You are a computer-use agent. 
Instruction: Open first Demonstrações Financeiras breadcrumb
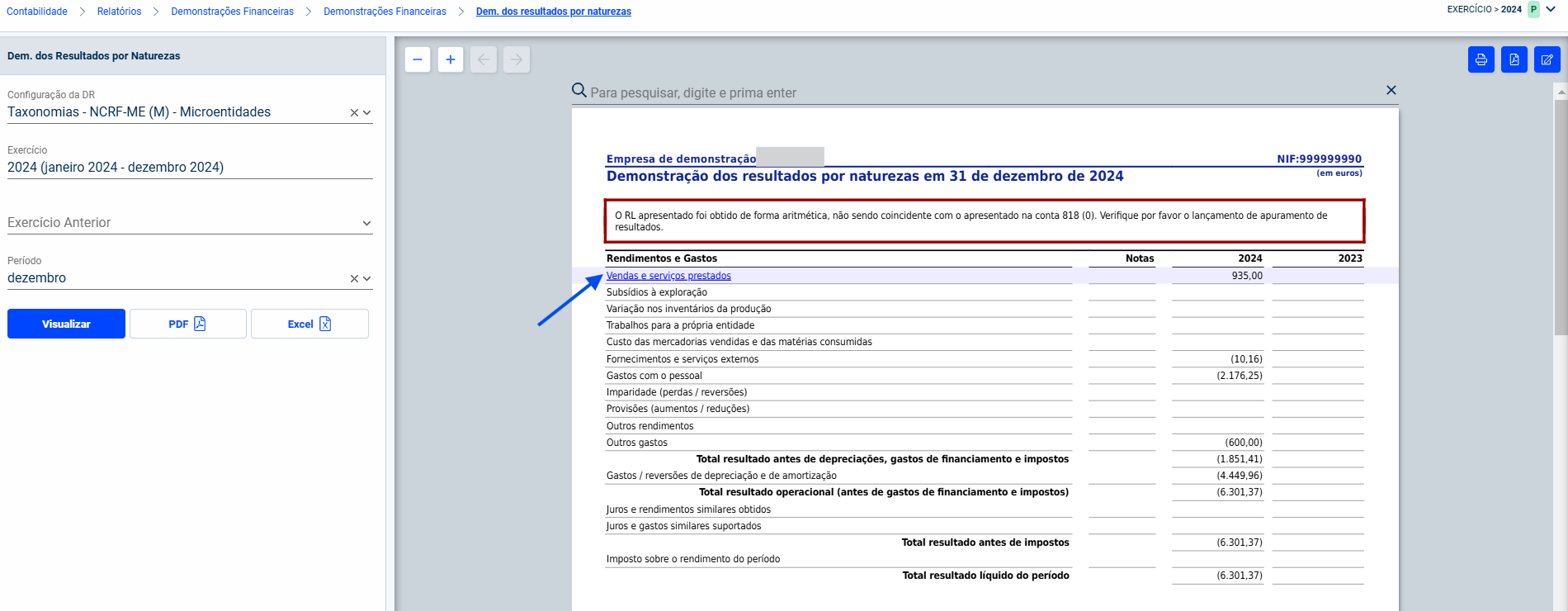232,12
